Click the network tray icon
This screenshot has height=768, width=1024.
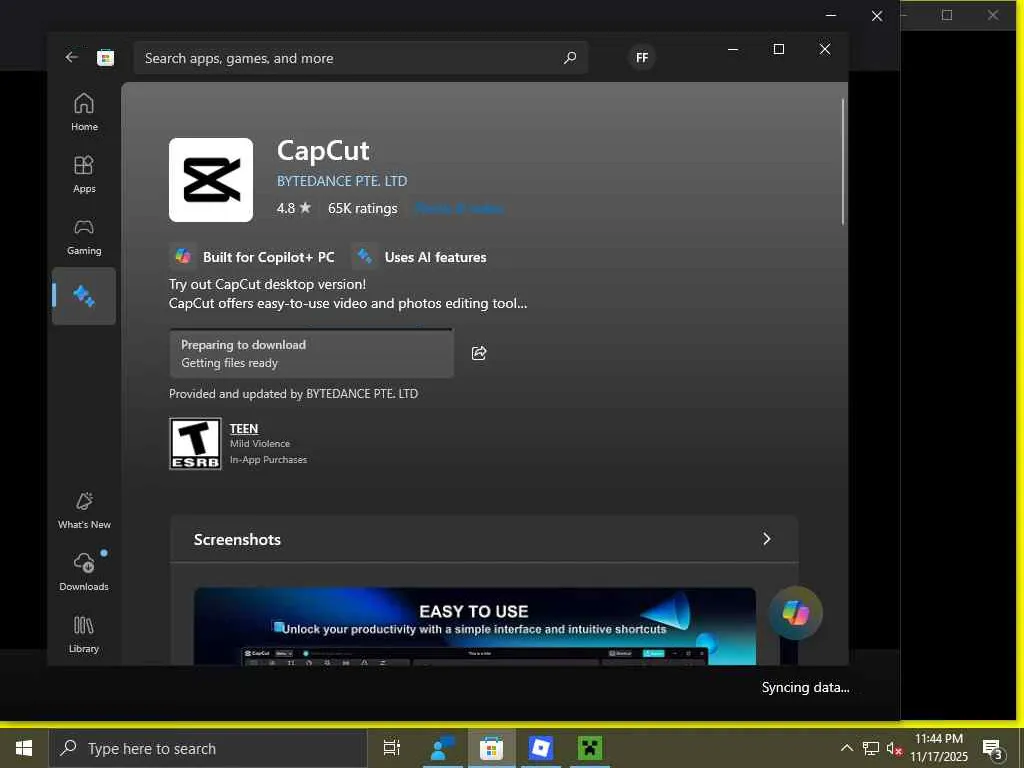point(871,748)
